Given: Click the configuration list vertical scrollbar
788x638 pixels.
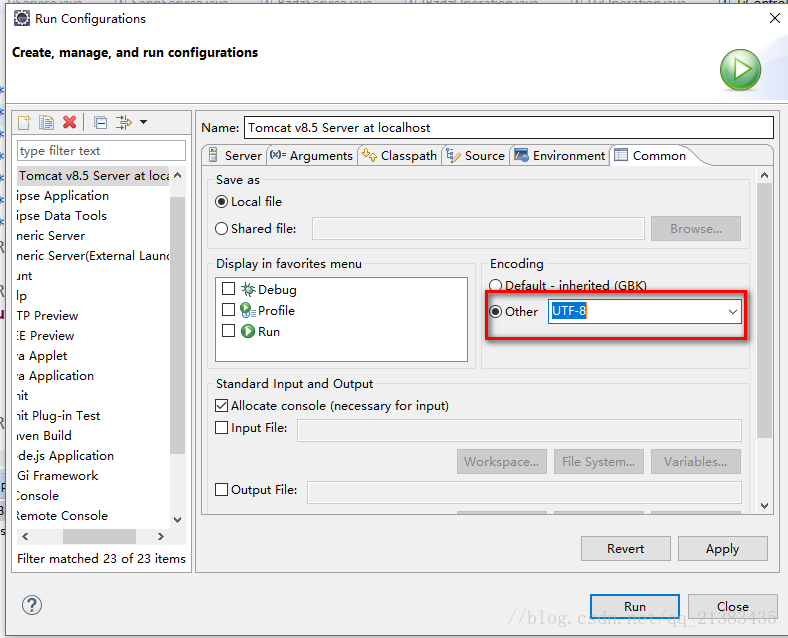Looking at the screenshot, I should (177, 326).
